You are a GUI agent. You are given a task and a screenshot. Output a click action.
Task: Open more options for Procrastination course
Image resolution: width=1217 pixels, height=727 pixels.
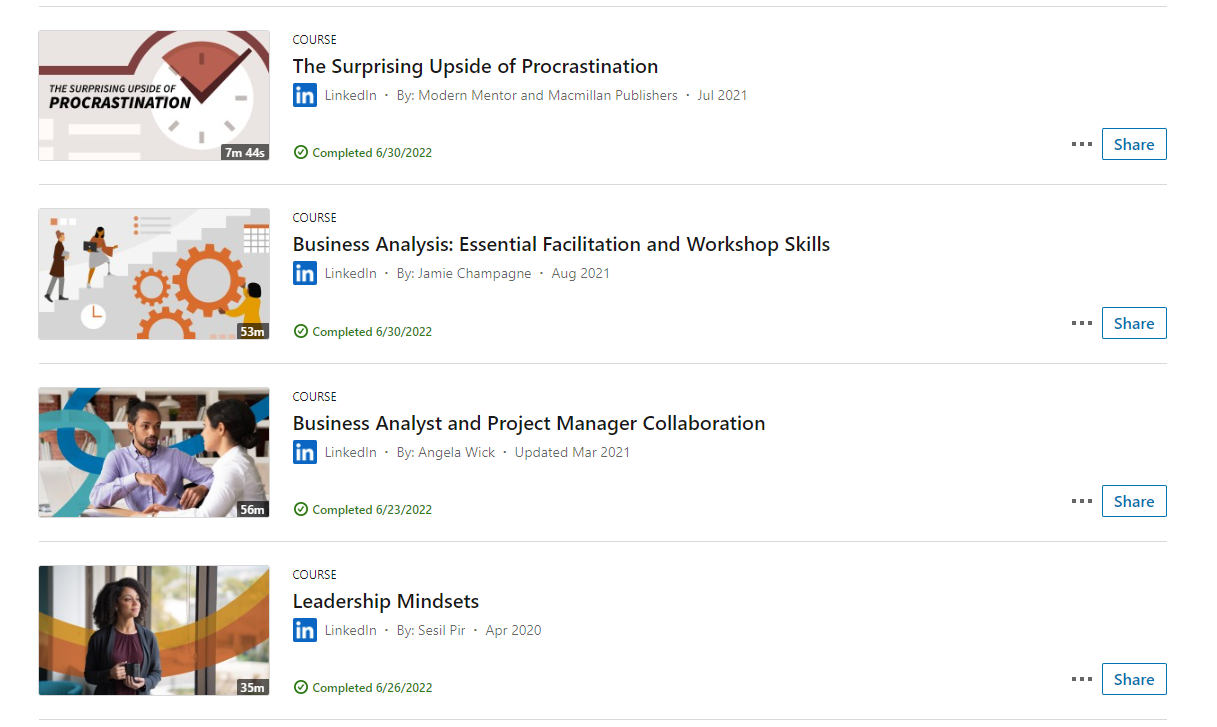[1081, 144]
